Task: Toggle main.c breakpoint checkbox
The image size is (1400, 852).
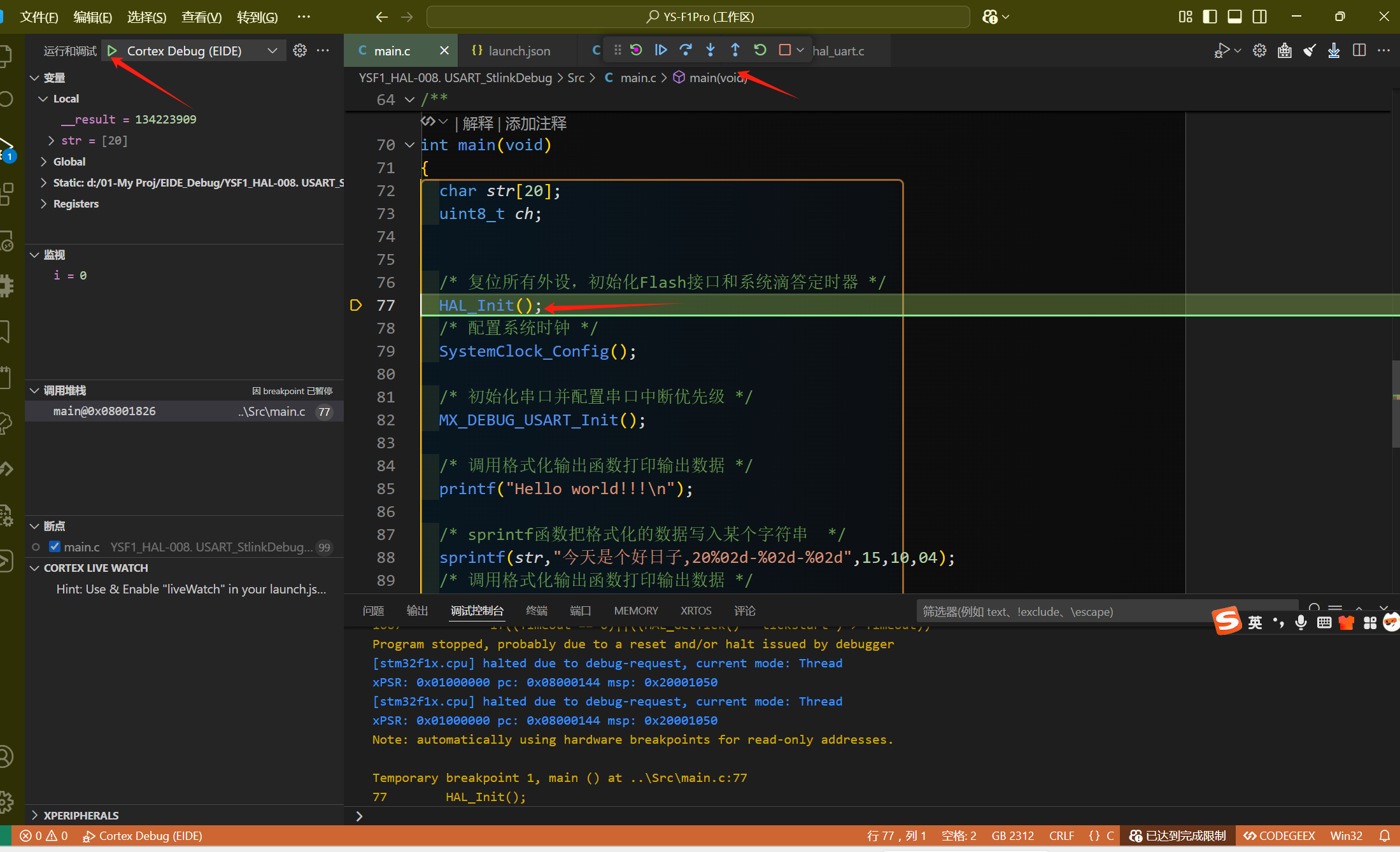Action: click(x=55, y=546)
